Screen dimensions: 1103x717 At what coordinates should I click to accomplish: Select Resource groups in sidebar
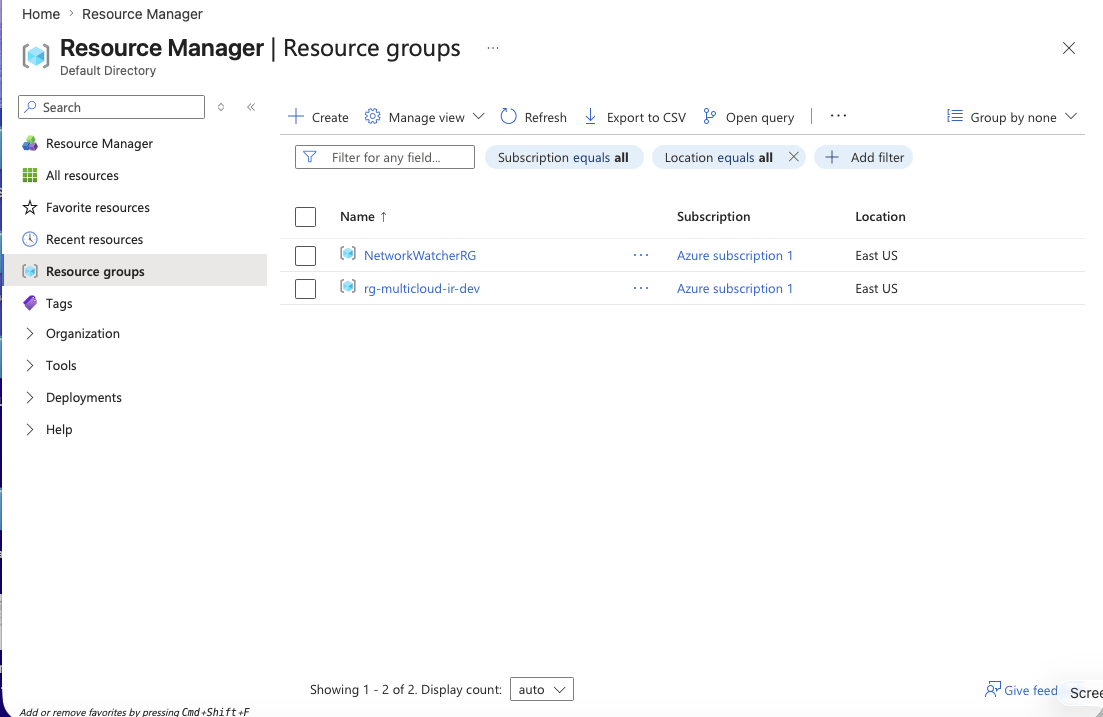[x=95, y=272]
